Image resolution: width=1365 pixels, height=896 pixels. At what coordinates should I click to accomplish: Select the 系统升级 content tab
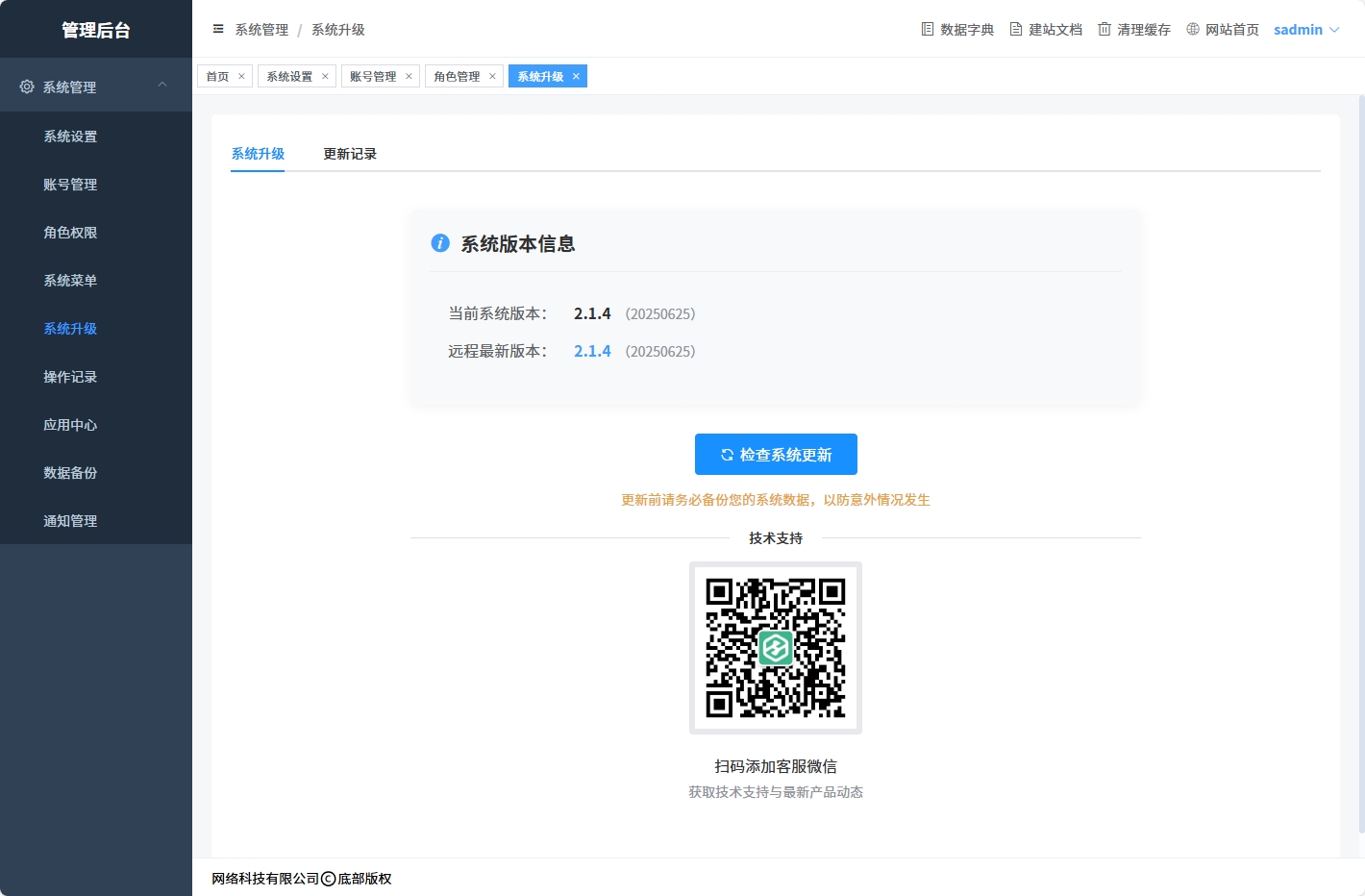258,154
